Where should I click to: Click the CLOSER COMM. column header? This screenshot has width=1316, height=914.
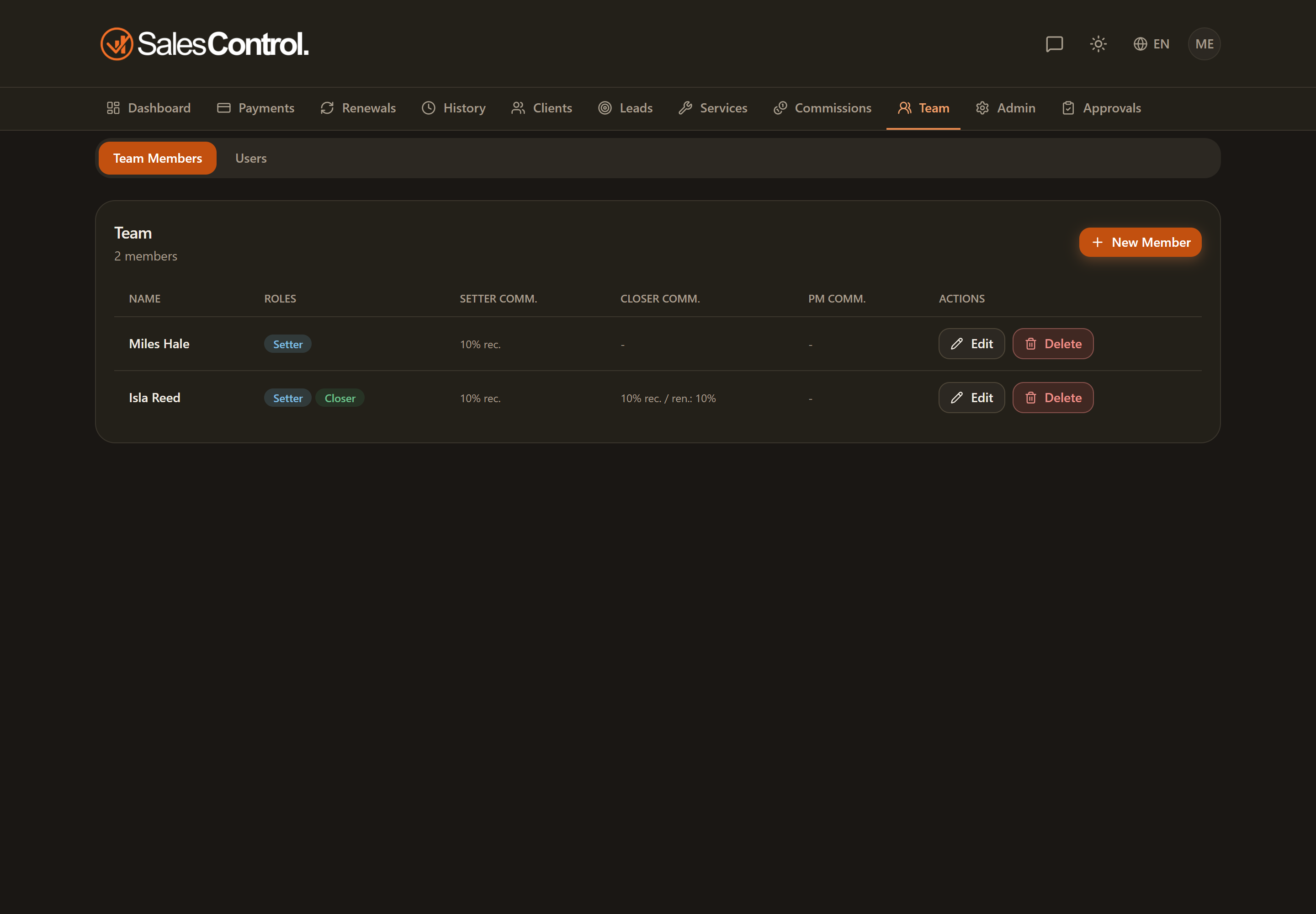tap(660, 298)
